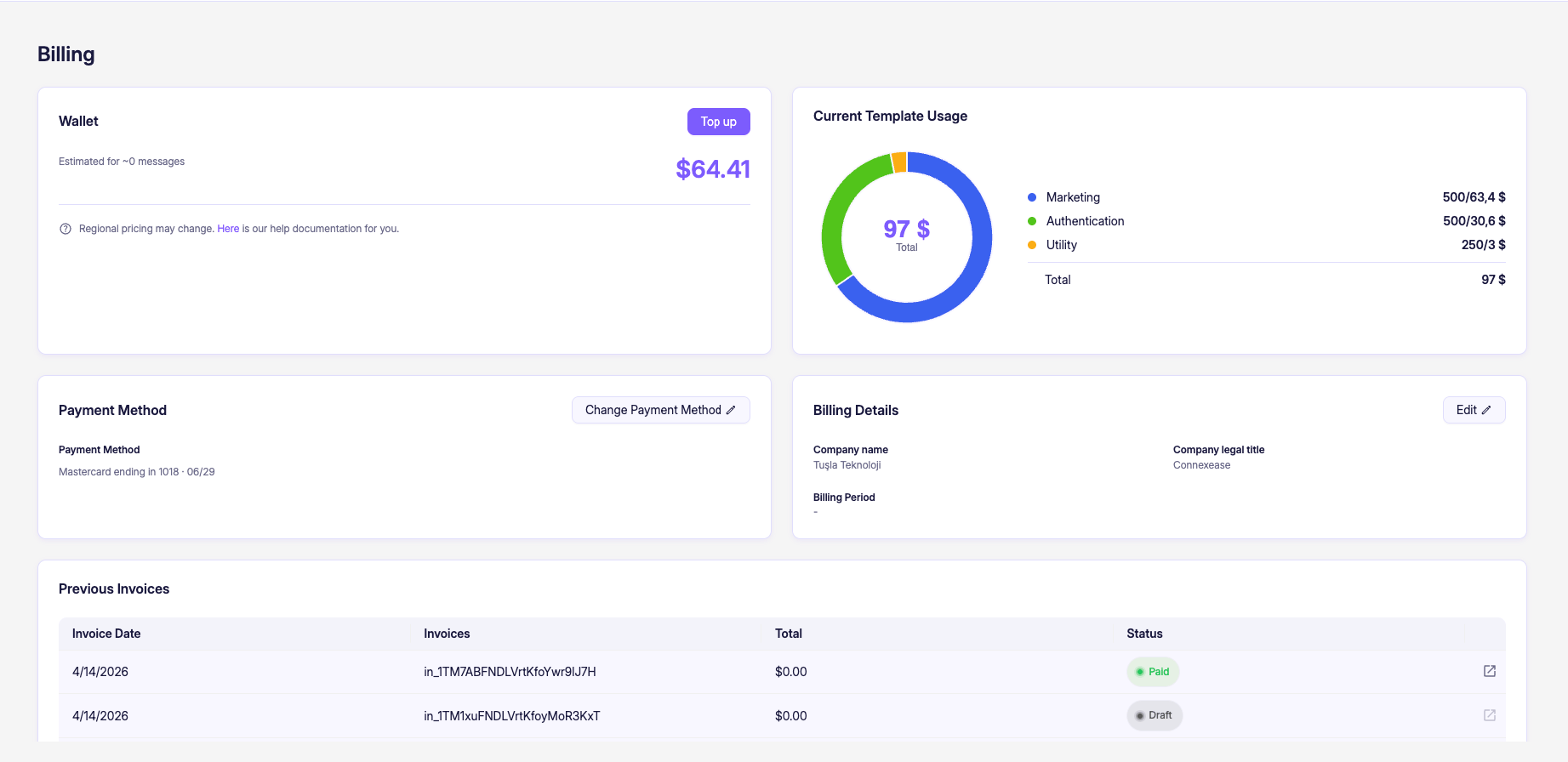Click the Current Template Usage heading
Viewport: 1568px width, 762px height.
coord(890,116)
